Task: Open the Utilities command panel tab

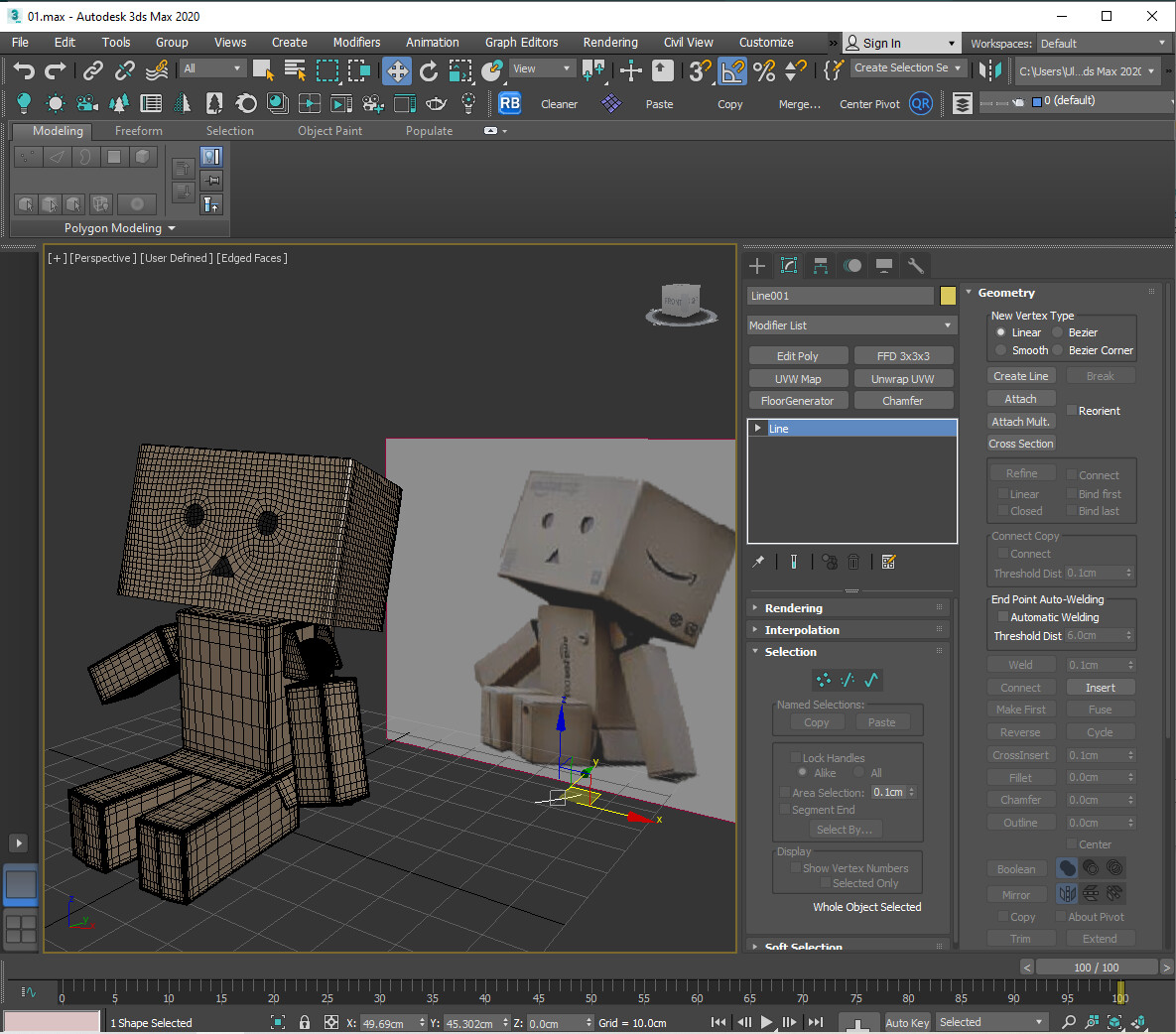Action: pos(916,265)
